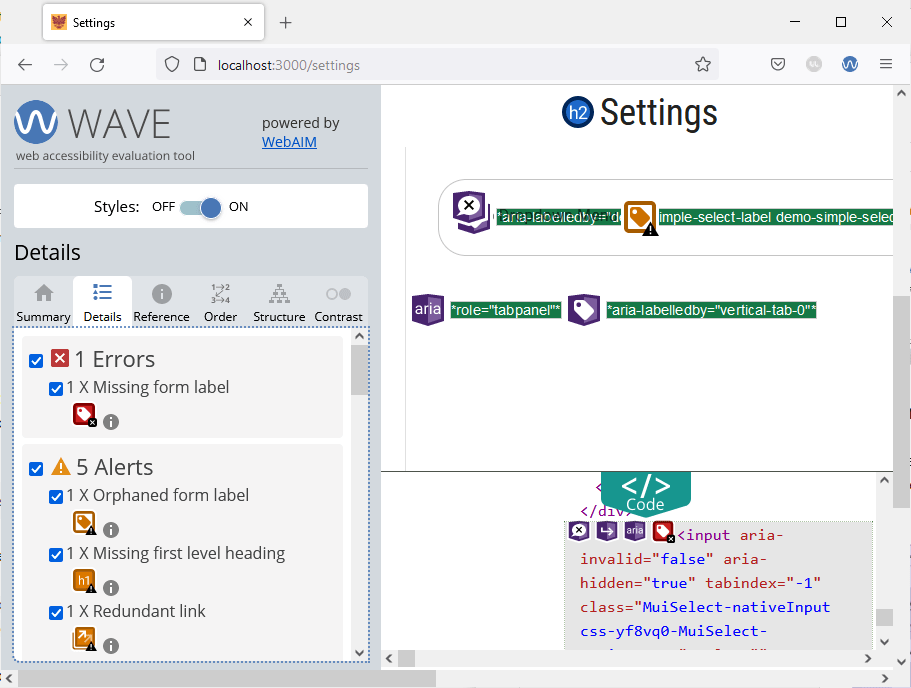Uncheck the 1 Errors checkbox
Image resolution: width=911 pixels, height=688 pixels.
click(36, 361)
